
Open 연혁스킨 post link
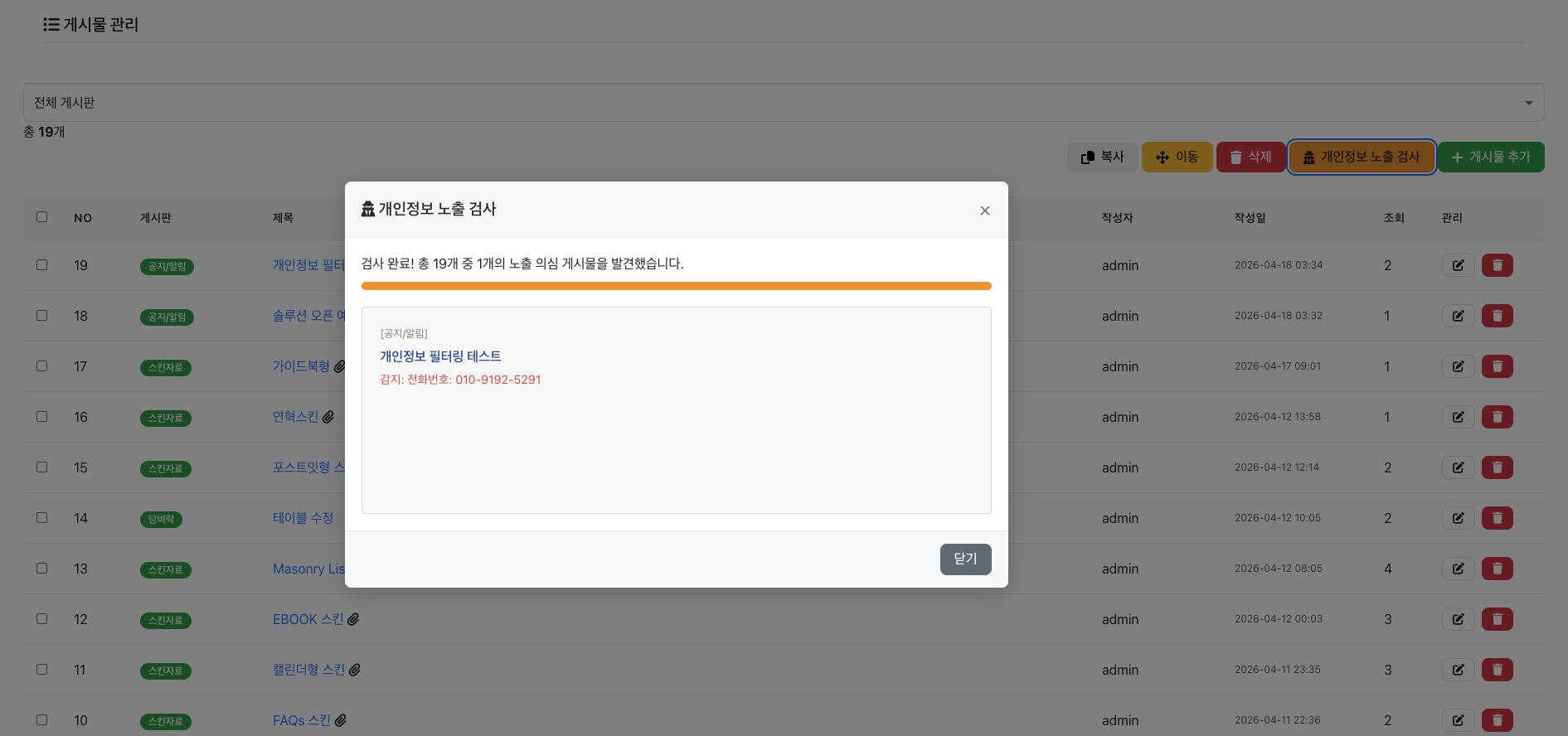[x=295, y=417]
